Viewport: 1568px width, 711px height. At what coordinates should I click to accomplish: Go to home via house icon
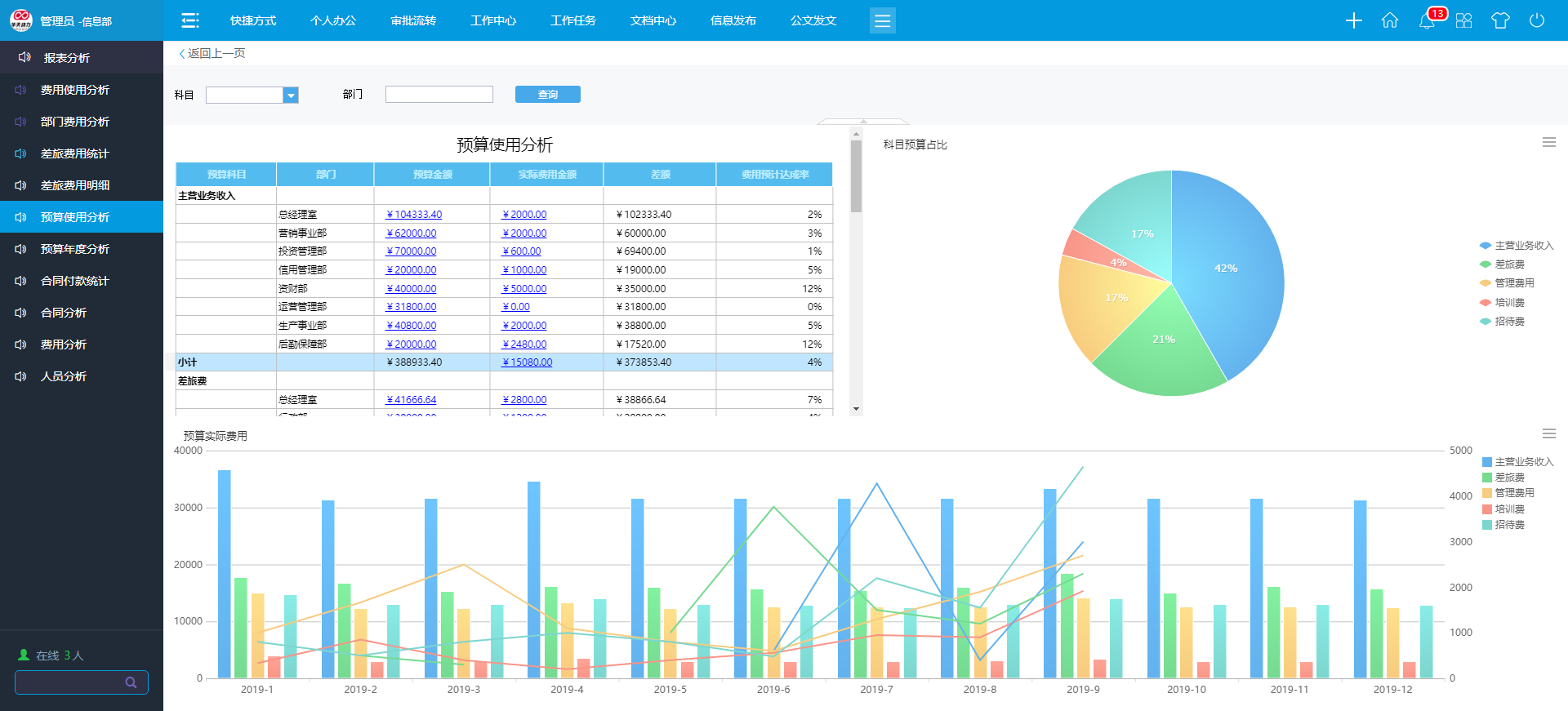click(x=1390, y=20)
